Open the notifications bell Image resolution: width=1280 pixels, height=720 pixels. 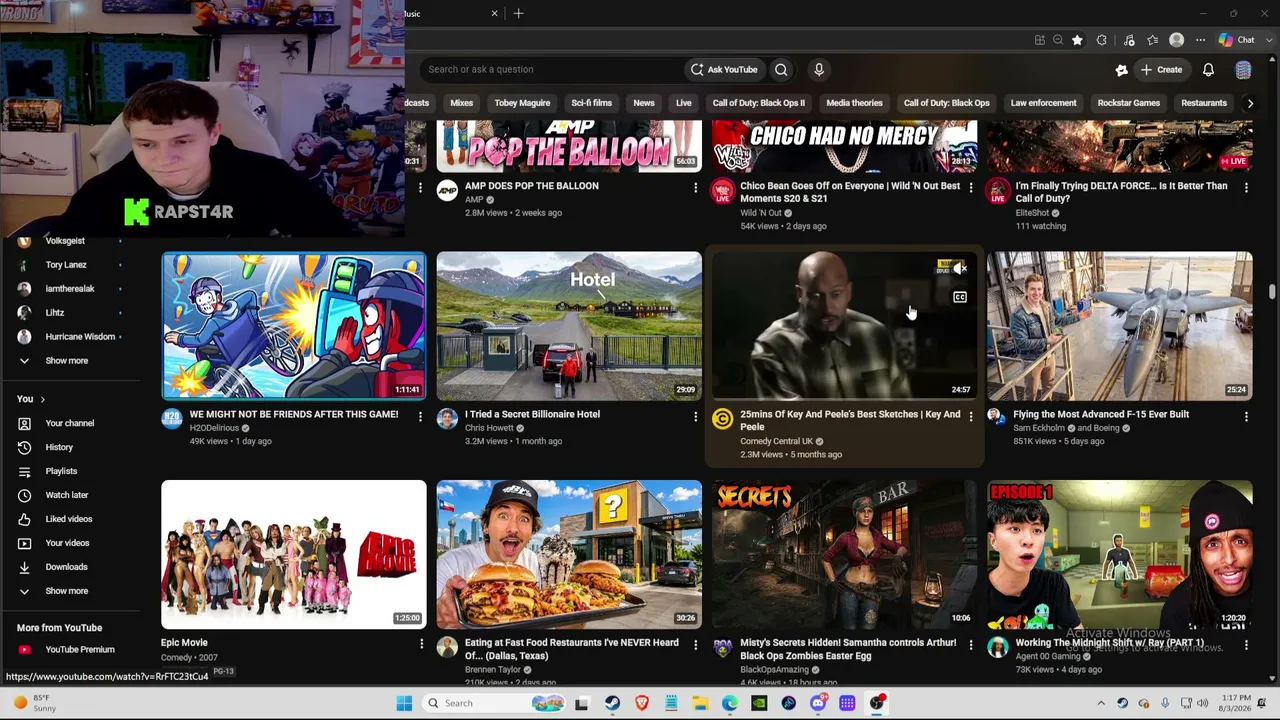1208,70
